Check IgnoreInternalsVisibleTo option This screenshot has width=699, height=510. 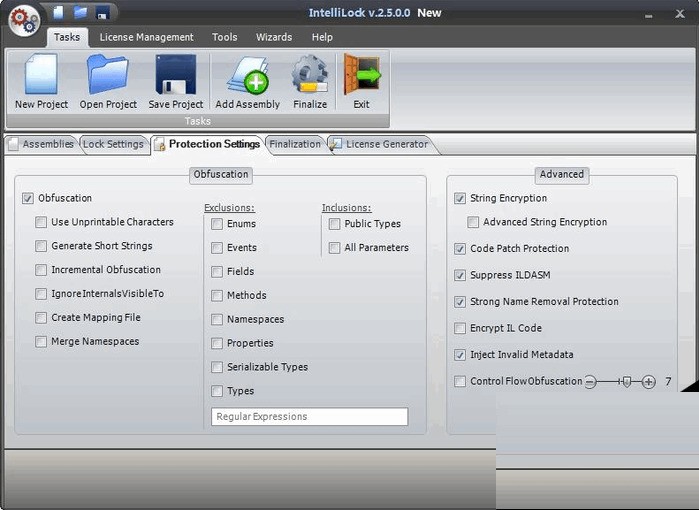41,294
